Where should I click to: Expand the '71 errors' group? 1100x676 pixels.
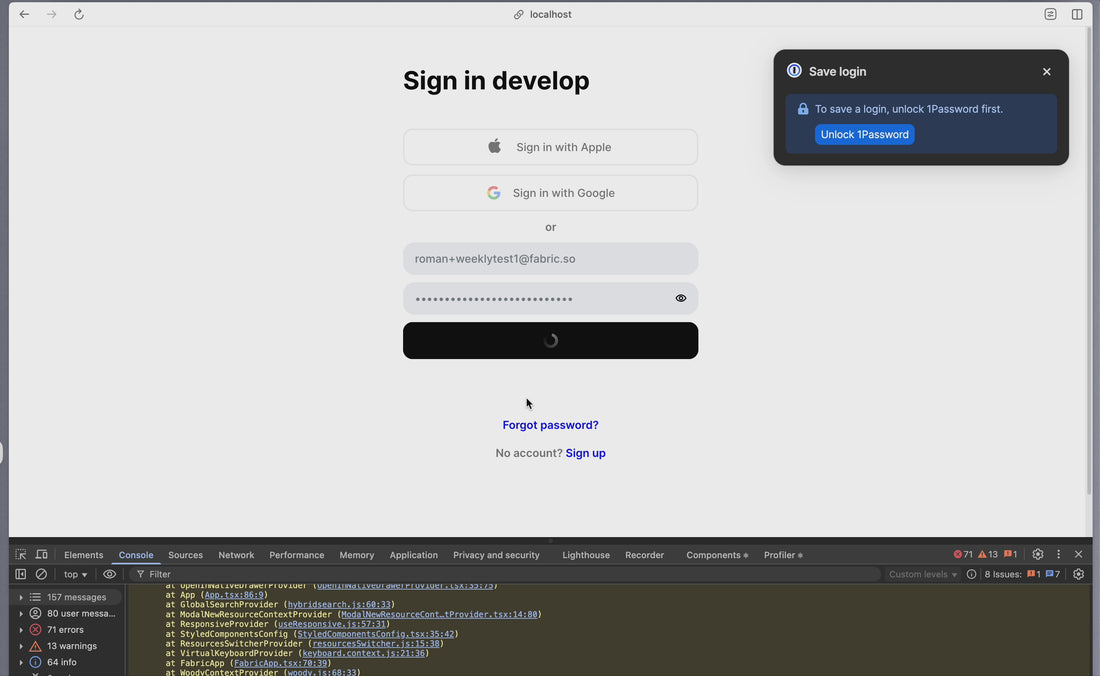pos(21,630)
